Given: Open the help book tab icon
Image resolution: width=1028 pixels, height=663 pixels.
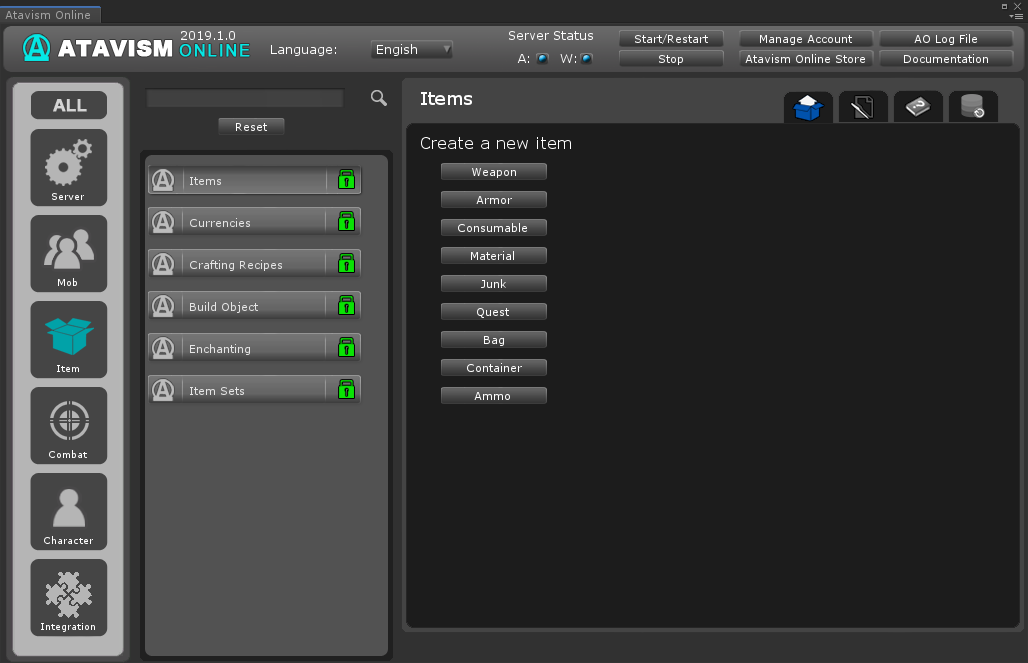Looking at the screenshot, I should click(x=917, y=106).
